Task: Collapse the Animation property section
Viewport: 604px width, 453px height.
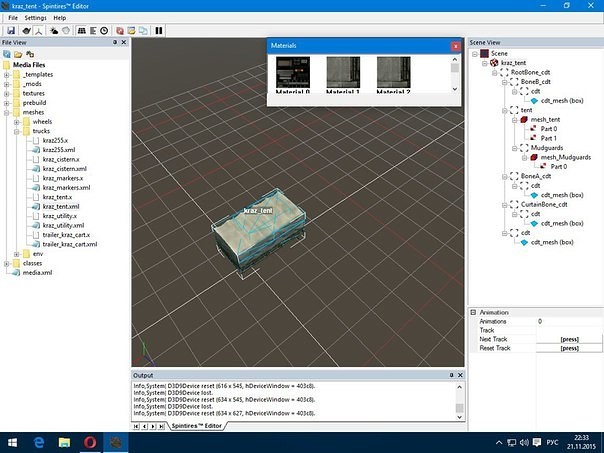Action: coord(473,312)
